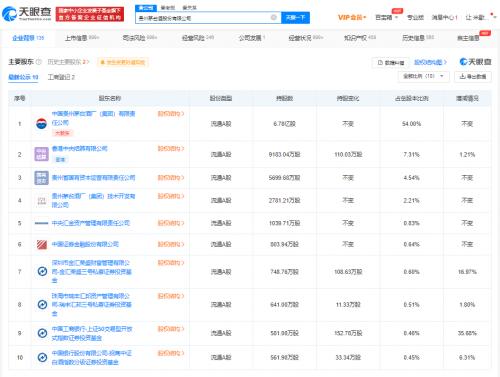This screenshot has width=500, height=377.
Task: Open the purple logo of shareholder row 2
Action: 41,154
